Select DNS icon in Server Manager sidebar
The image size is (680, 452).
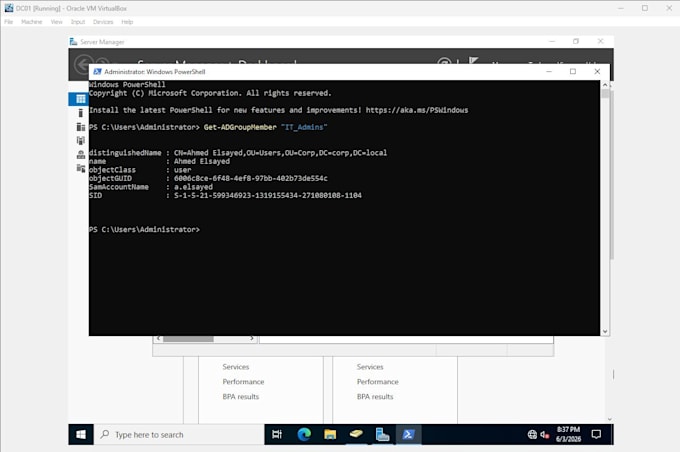pyautogui.click(x=81, y=154)
